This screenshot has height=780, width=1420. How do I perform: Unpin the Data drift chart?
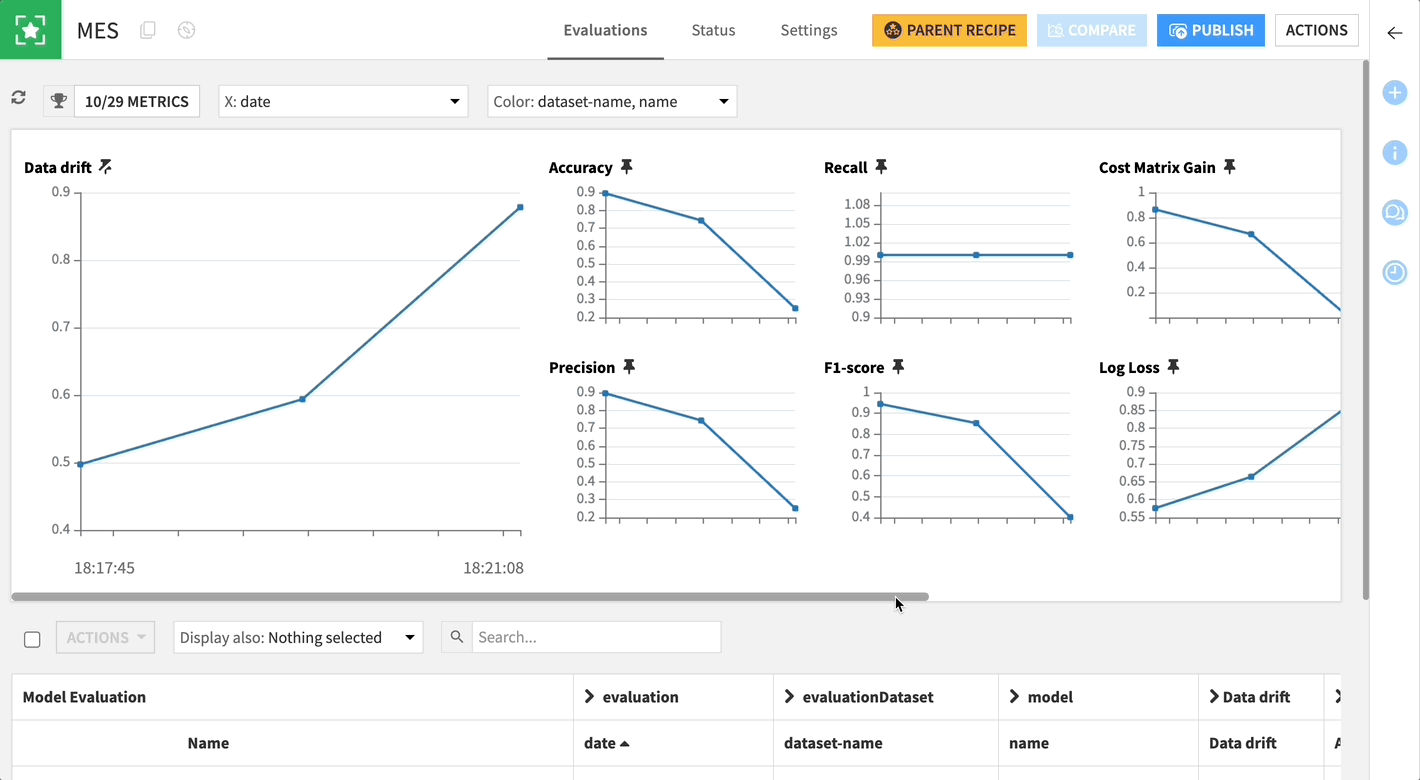click(x=106, y=167)
